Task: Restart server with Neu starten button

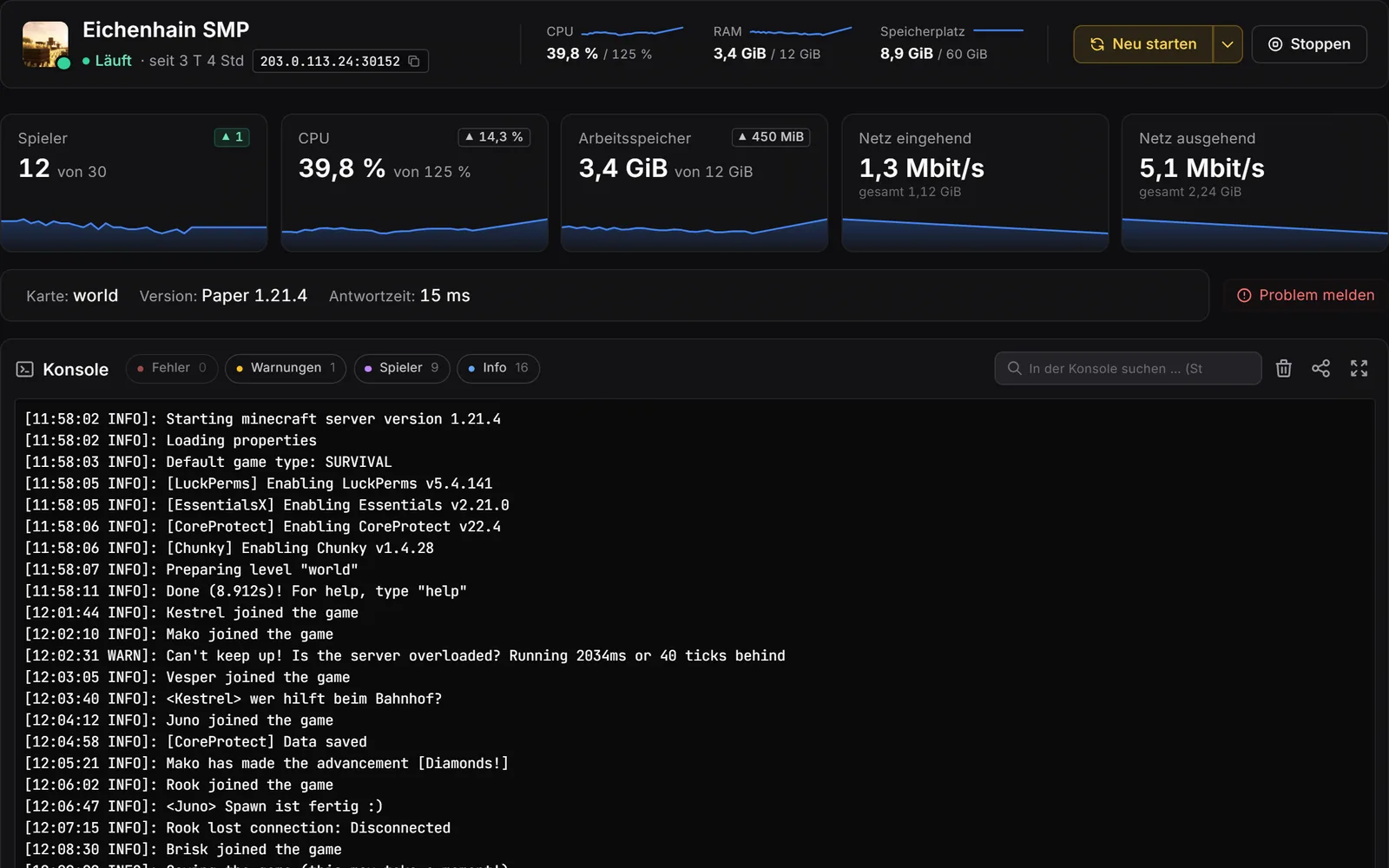Action: (1142, 44)
